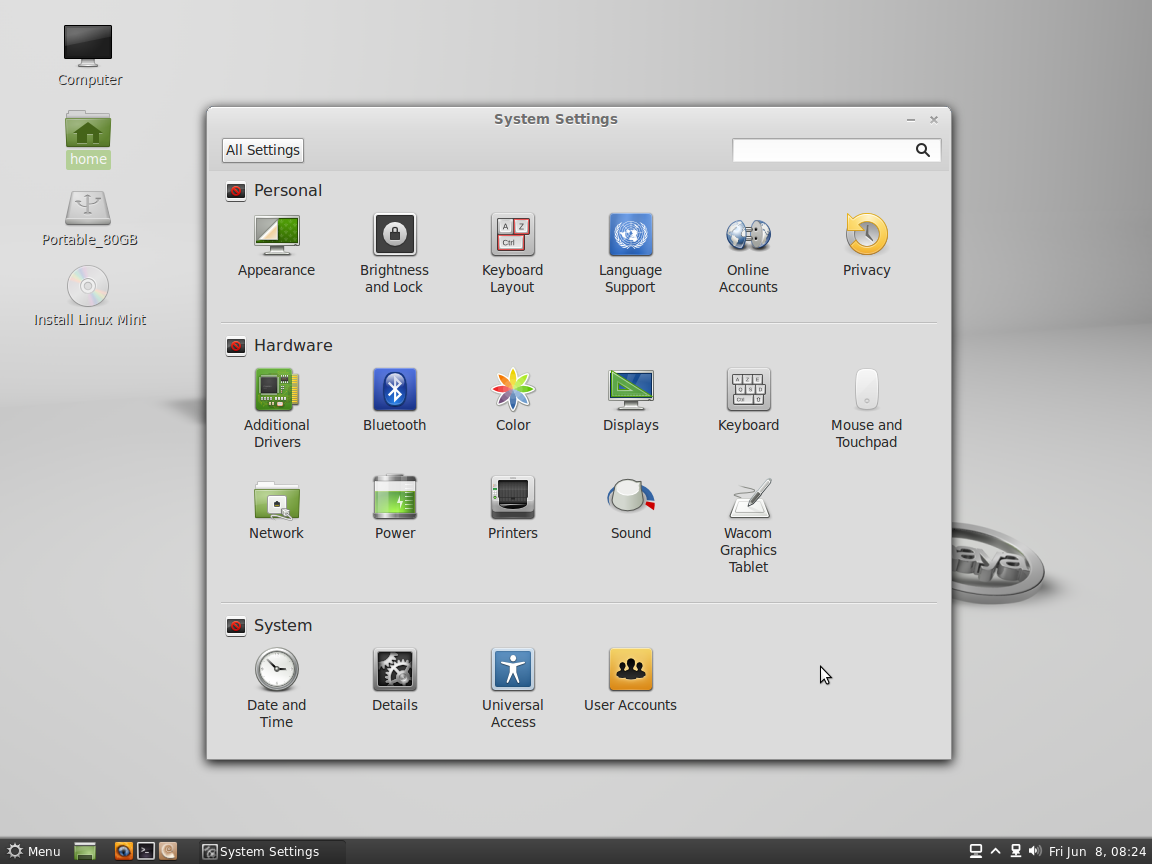Open the volume tray icon
Screen dimensions: 1152x864
pyautogui.click(x=1035, y=851)
